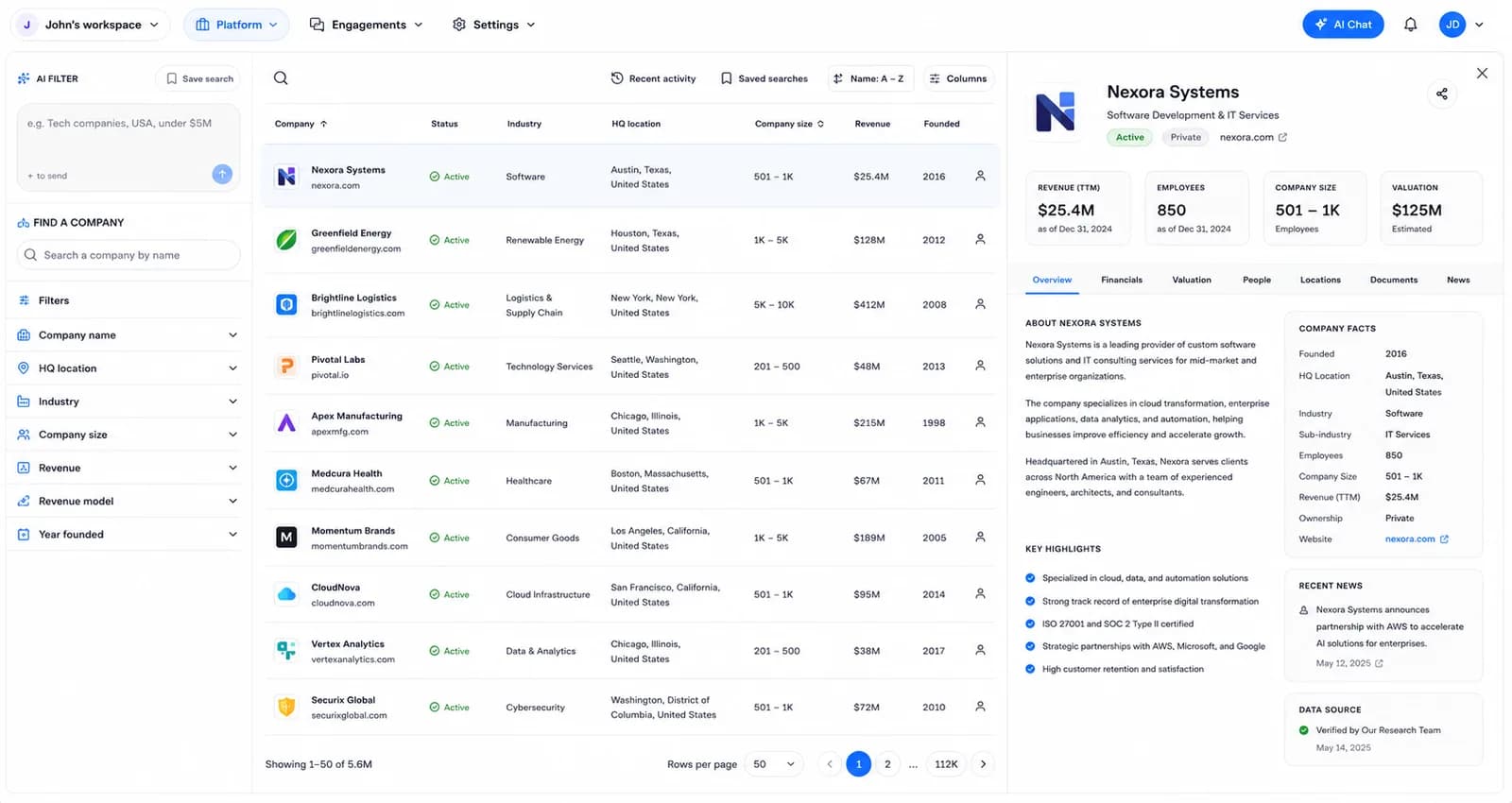The width and height of the screenshot is (1512, 803).
Task: Click the Greenfield Energy leaf logo
Action: (286, 240)
